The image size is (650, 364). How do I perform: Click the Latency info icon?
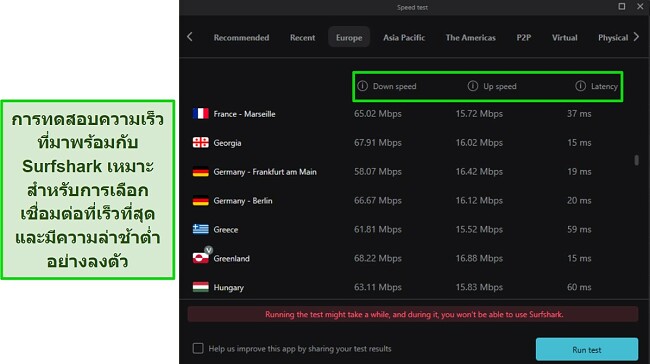pyautogui.click(x=580, y=86)
